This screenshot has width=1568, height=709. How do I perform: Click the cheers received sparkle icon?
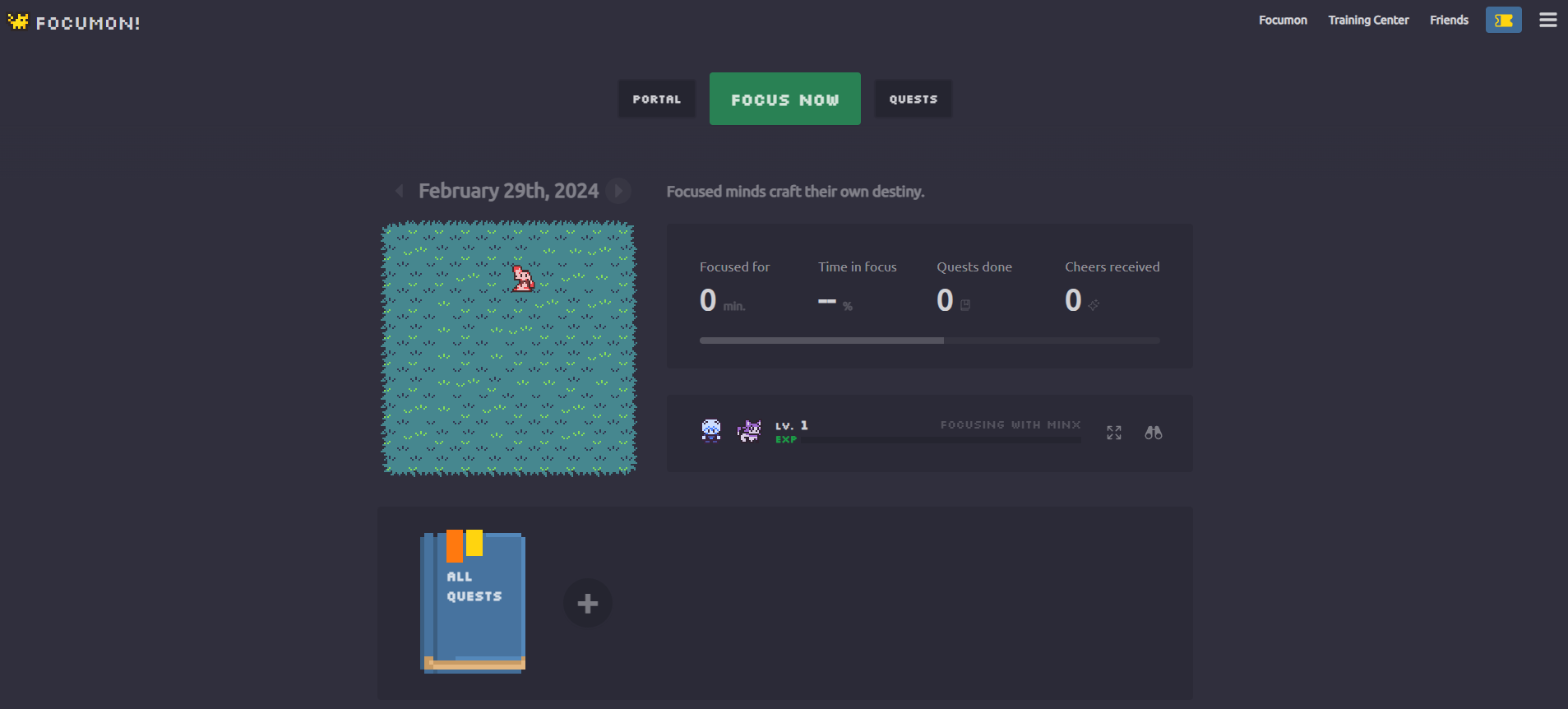[x=1094, y=305]
